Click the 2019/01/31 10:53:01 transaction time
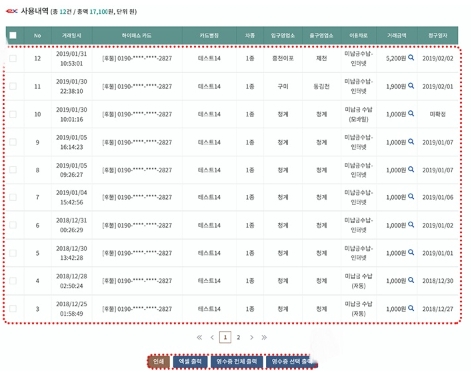Viewport: 471px width, 373px height. 71,58
